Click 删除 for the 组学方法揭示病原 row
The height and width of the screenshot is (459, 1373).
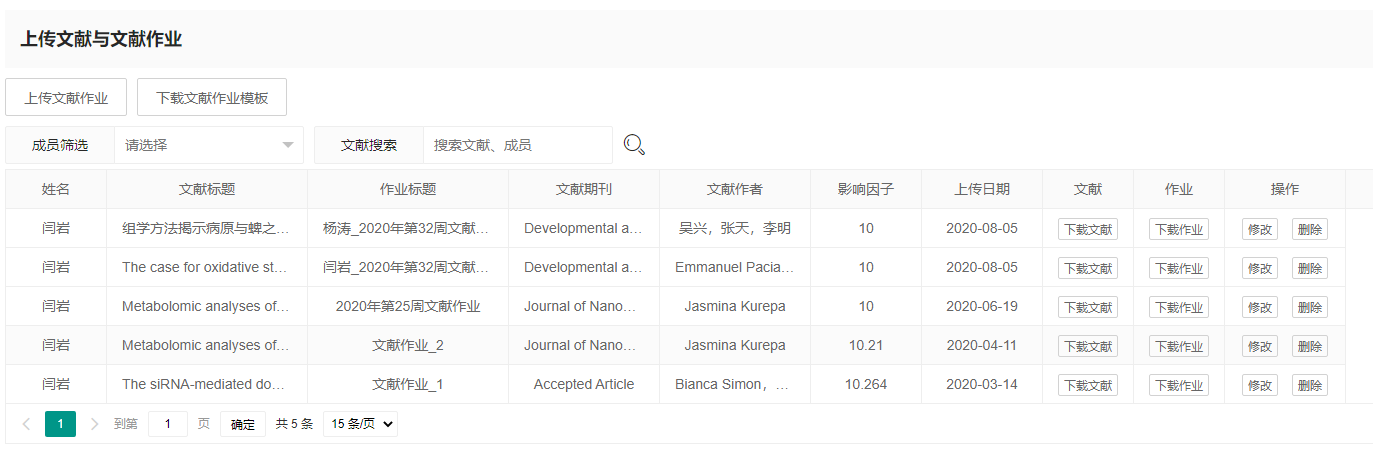point(1310,229)
